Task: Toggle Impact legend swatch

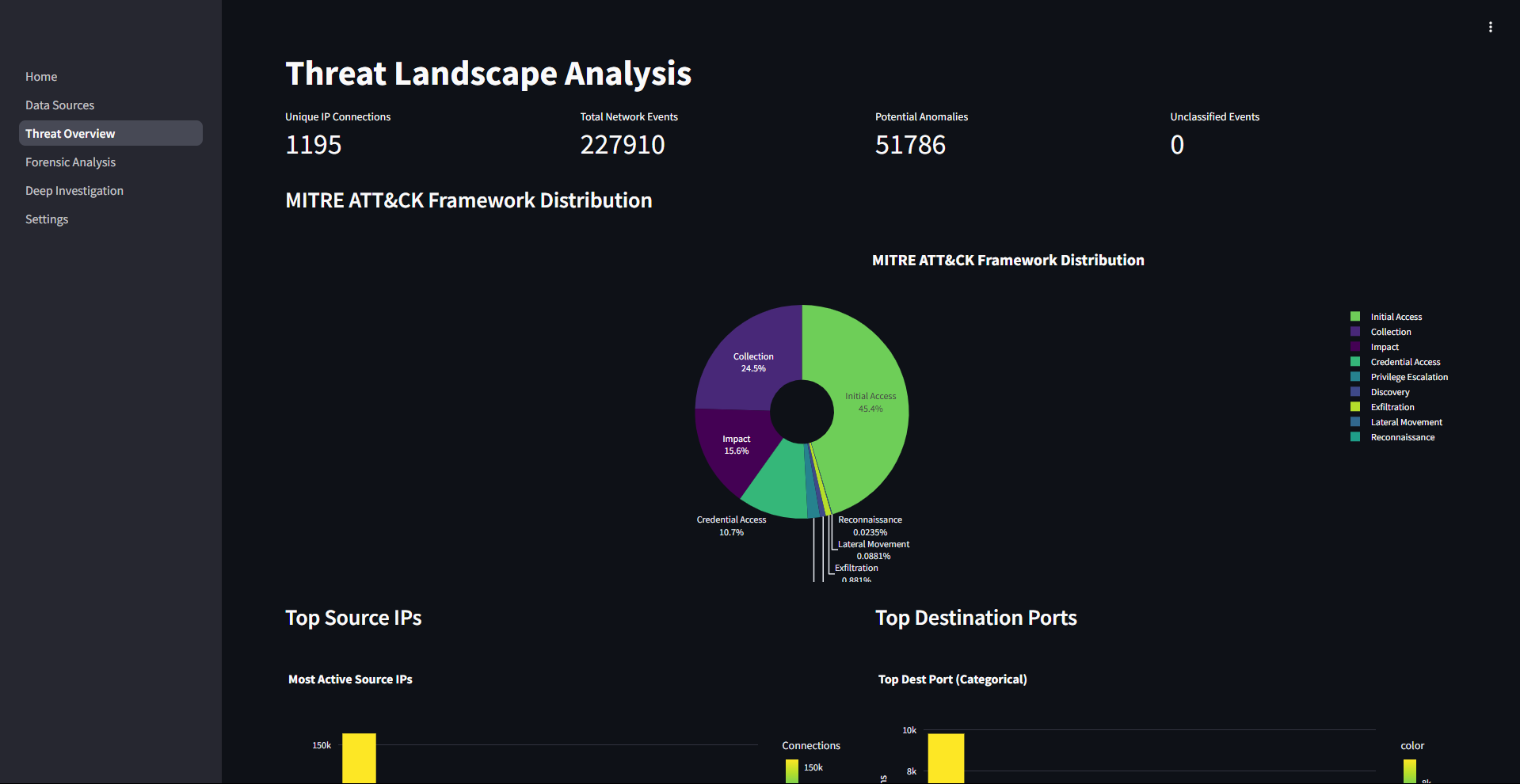Action: point(1355,346)
